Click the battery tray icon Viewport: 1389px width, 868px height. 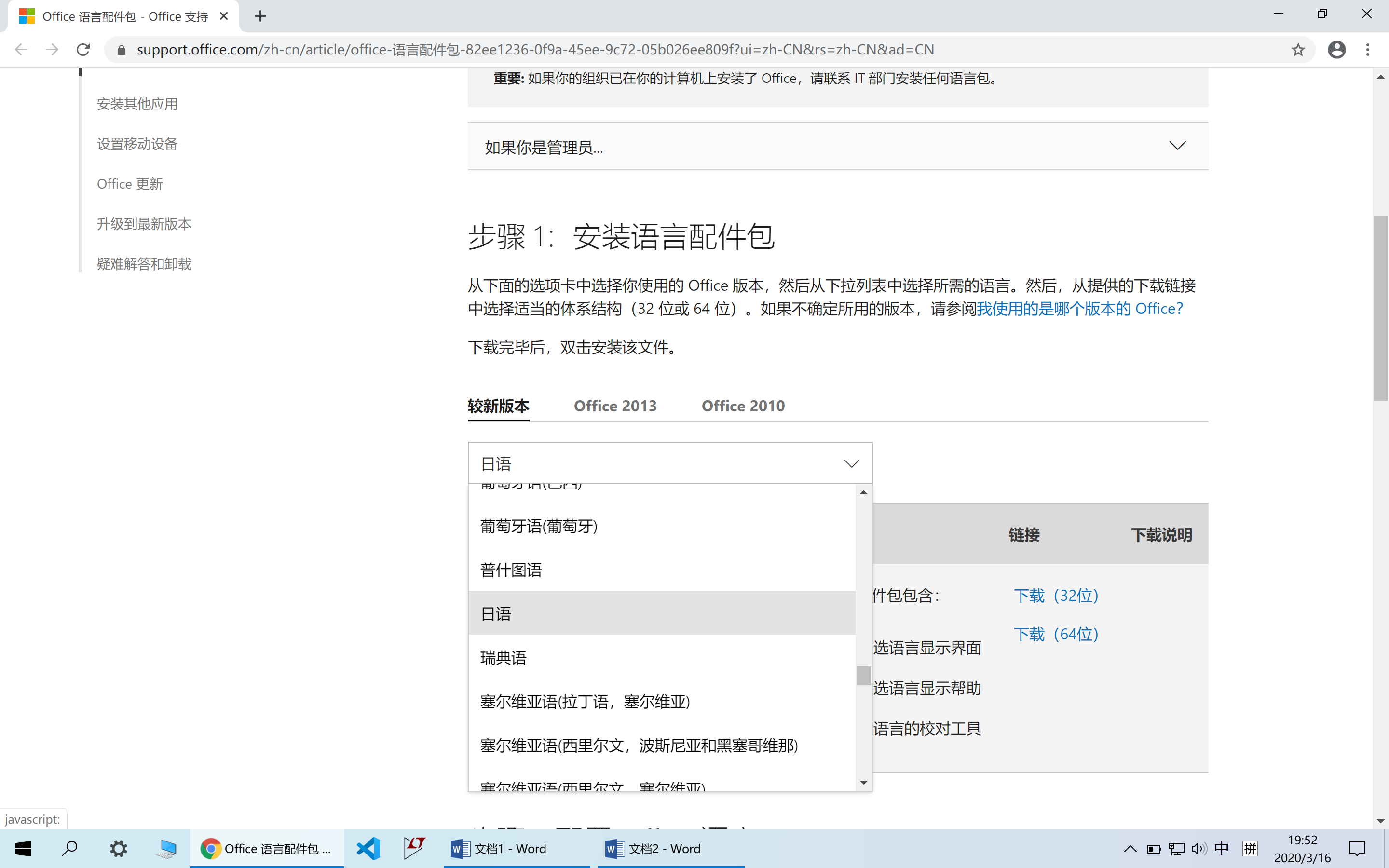click(1154, 849)
